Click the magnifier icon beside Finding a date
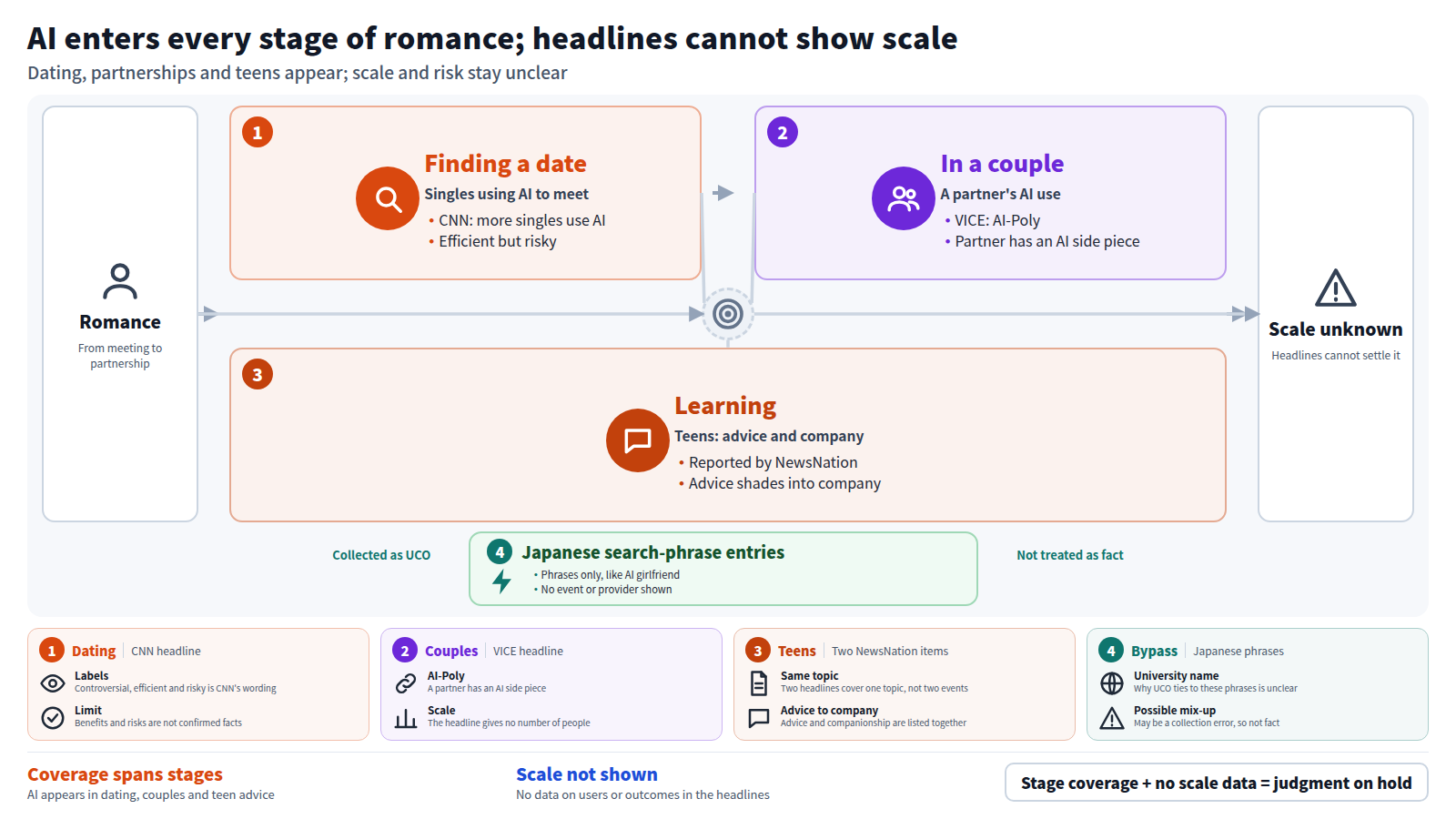The height and width of the screenshot is (819, 1456). pyautogui.click(x=388, y=198)
